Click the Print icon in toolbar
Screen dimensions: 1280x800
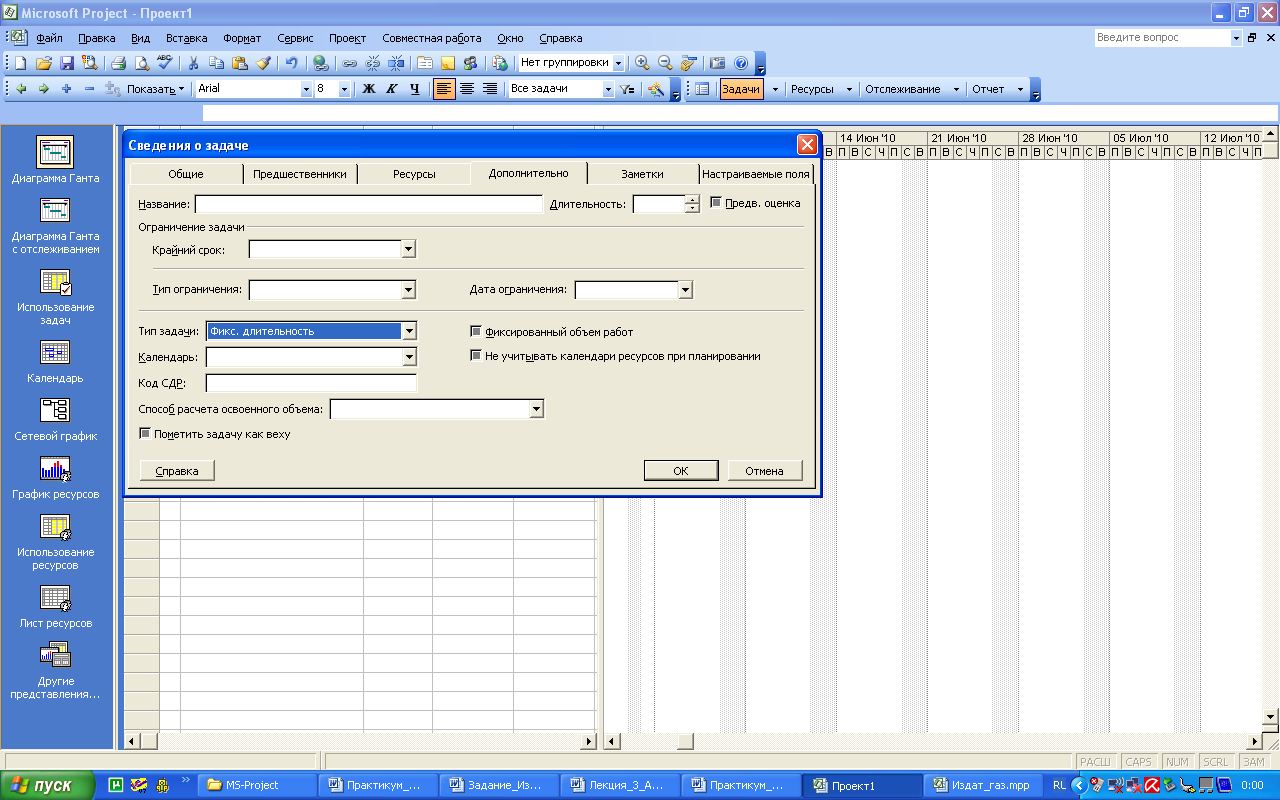pos(118,62)
